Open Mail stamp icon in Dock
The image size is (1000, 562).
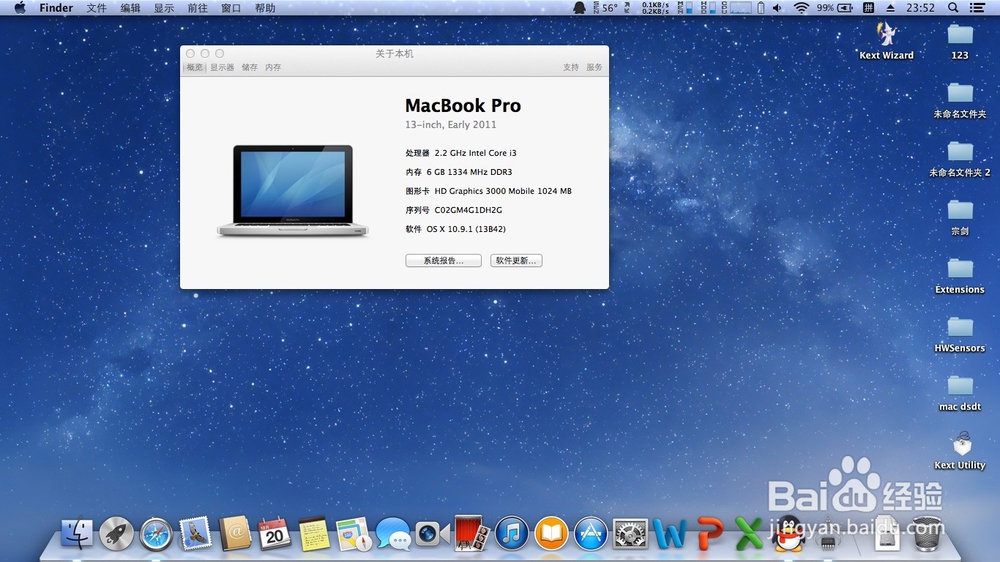point(195,533)
